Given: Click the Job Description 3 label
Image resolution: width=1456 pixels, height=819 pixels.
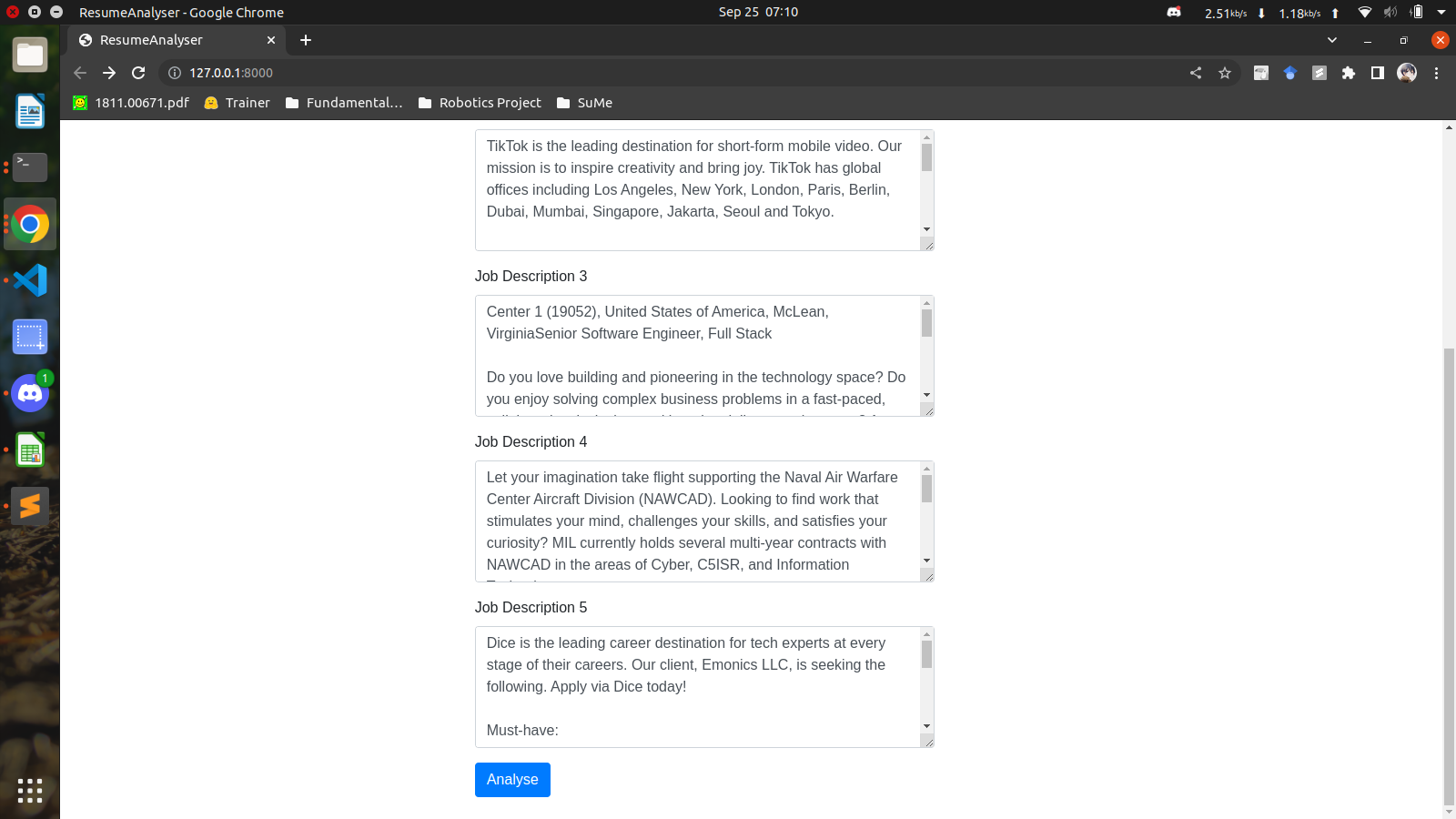Looking at the screenshot, I should tap(531, 277).
